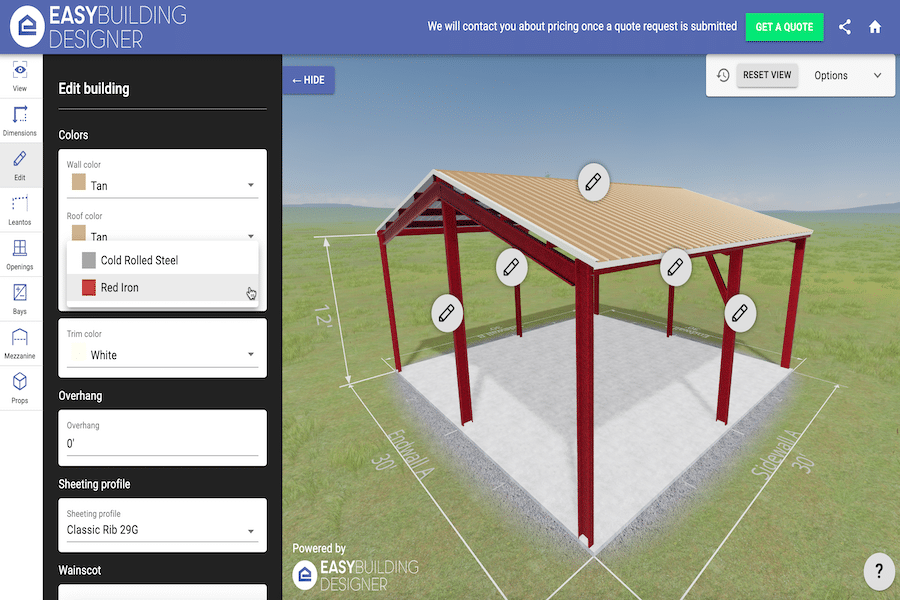Expand the Options dropdown
Screen dimensions: 900x600
(x=847, y=75)
